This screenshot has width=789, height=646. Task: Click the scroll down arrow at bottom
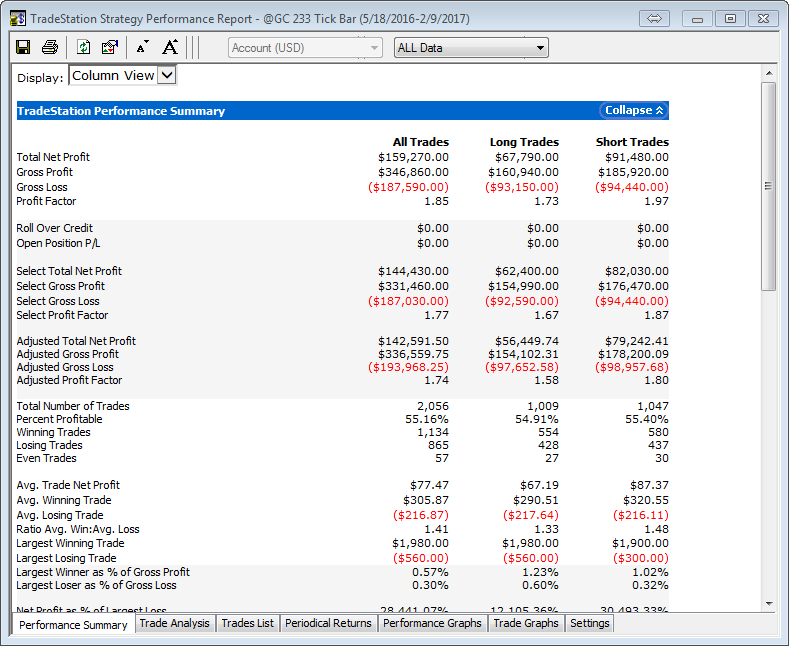(x=768, y=603)
